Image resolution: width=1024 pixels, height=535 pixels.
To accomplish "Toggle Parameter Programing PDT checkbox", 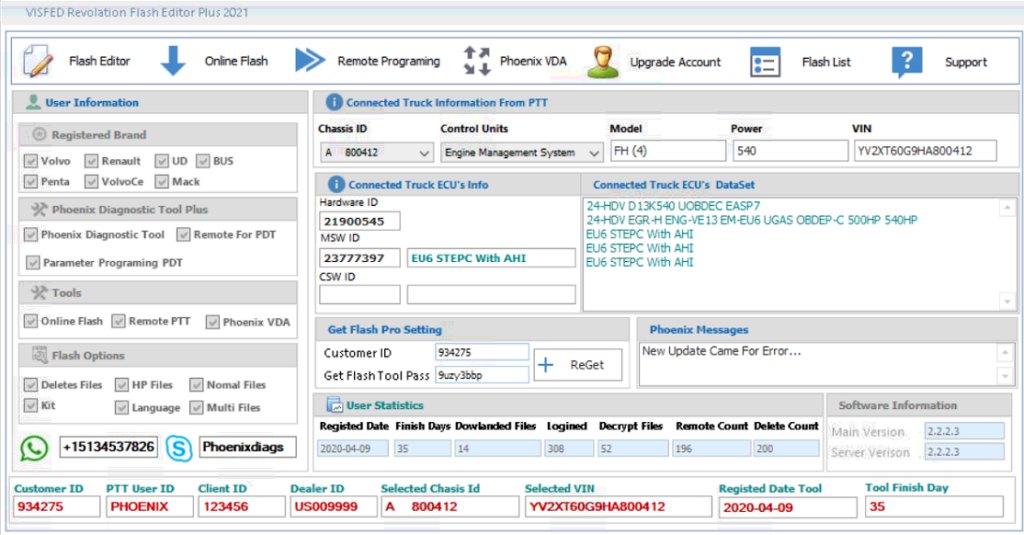I will 33,263.
